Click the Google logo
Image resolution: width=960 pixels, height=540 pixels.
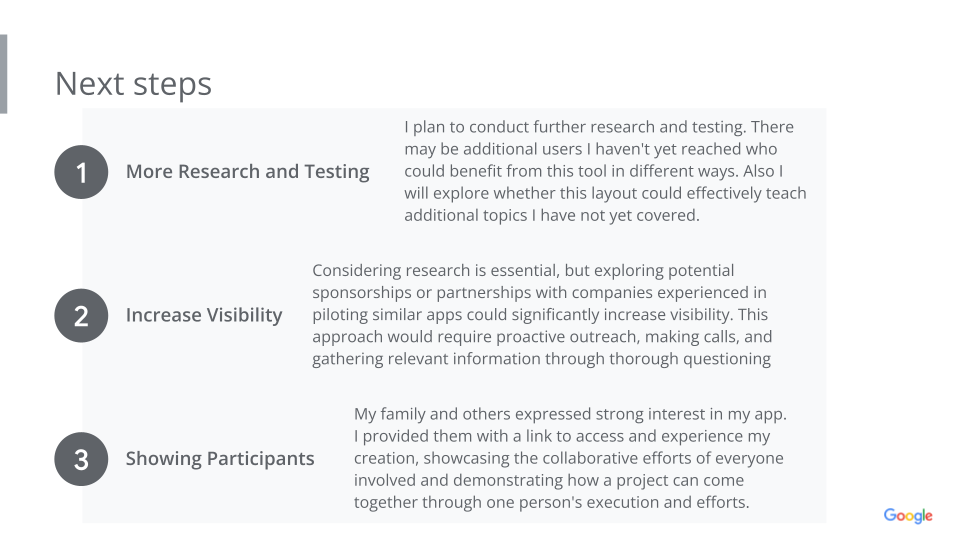(x=907, y=516)
